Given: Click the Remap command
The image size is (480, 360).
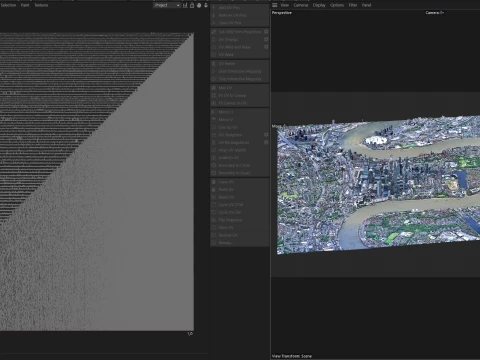Looking at the screenshot, I should [x=240, y=243].
